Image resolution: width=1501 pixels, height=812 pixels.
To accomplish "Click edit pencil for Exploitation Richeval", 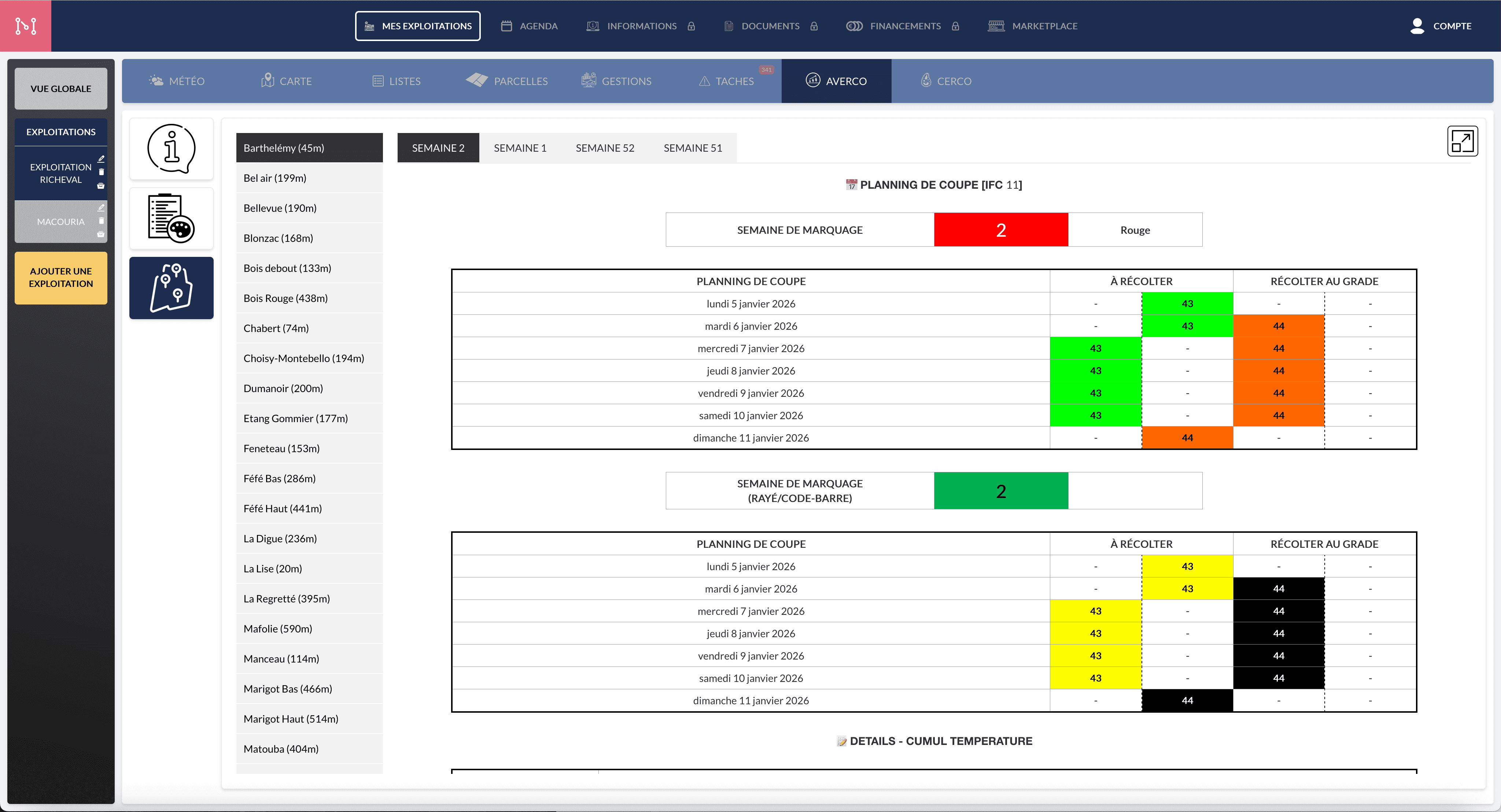I will (101, 158).
